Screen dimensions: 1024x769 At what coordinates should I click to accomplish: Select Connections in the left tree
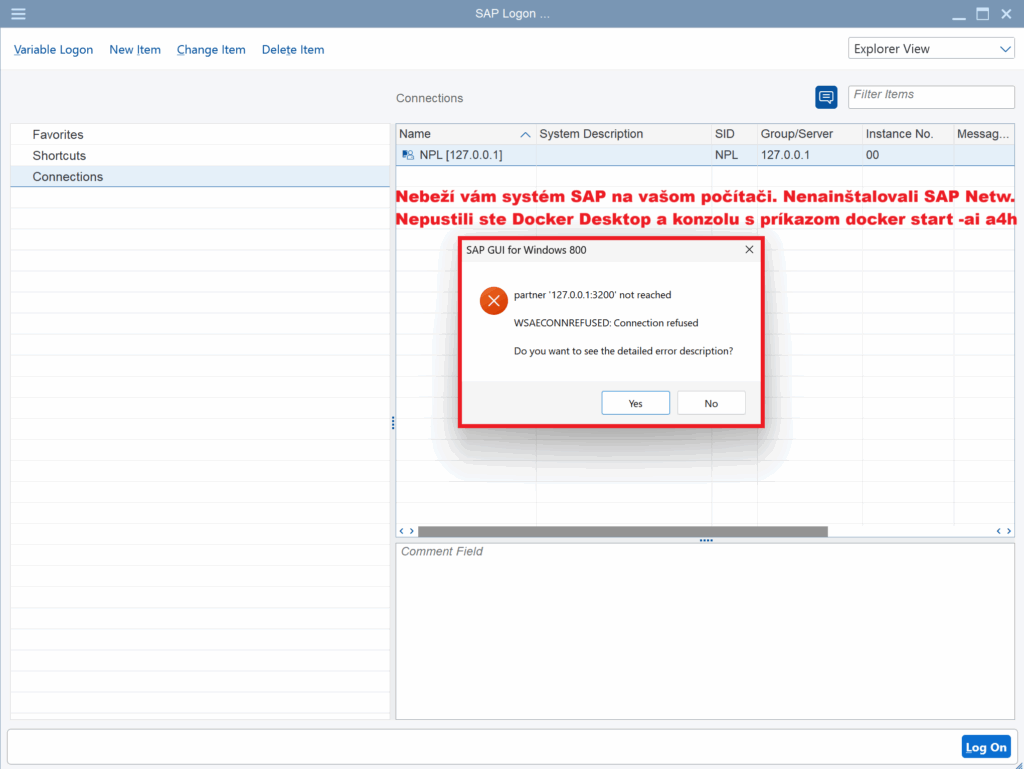point(67,177)
